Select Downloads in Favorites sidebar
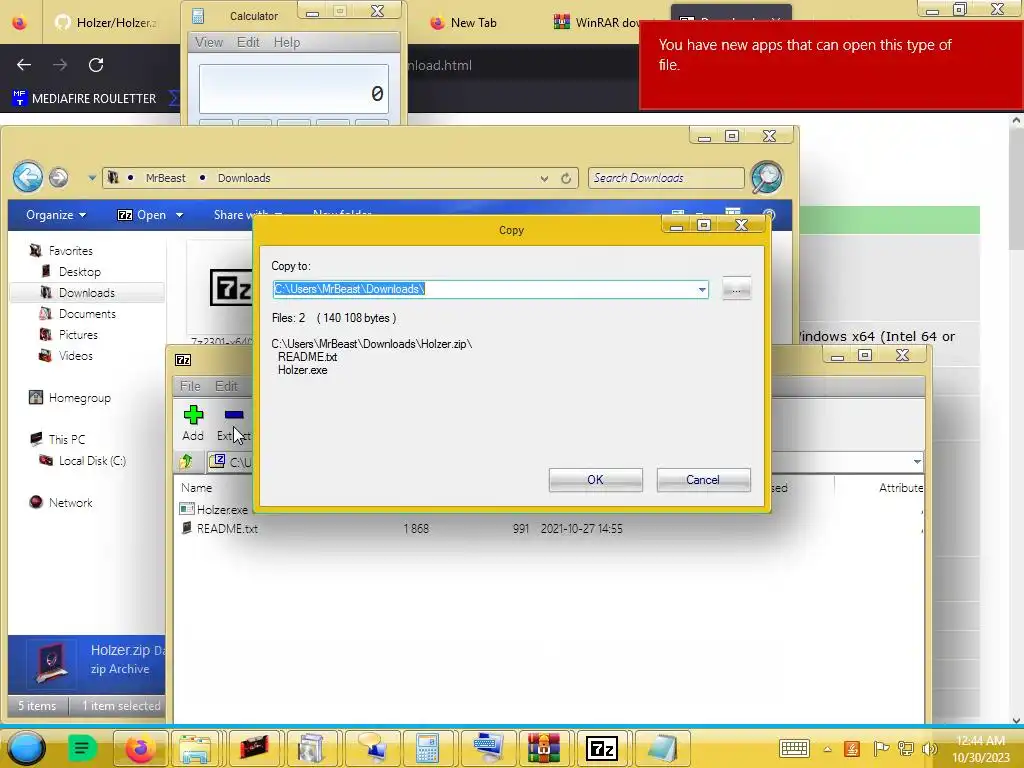1024x768 pixels. point(86,293)
